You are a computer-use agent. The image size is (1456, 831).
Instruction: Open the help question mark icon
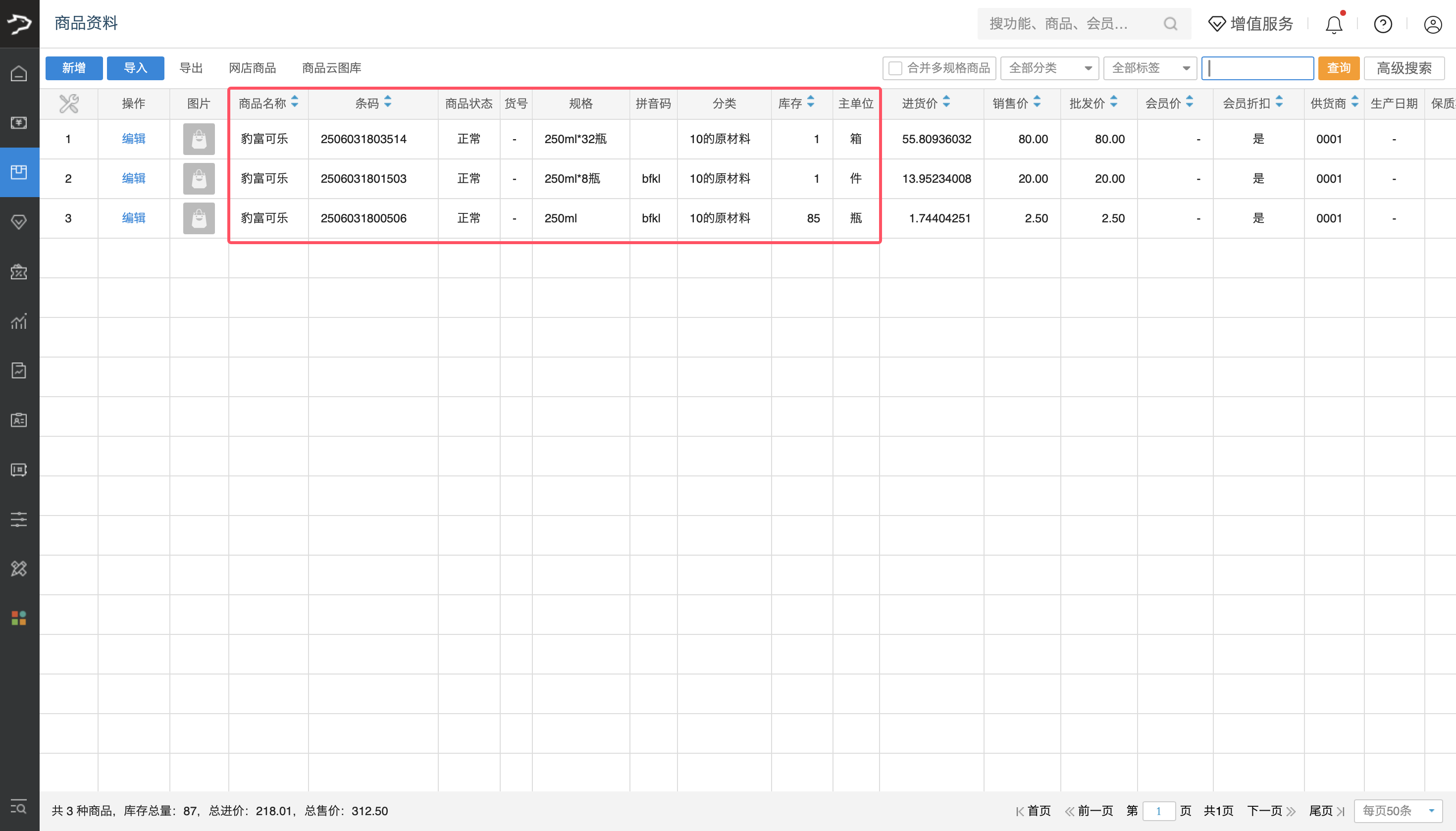tap(1383, 24)
